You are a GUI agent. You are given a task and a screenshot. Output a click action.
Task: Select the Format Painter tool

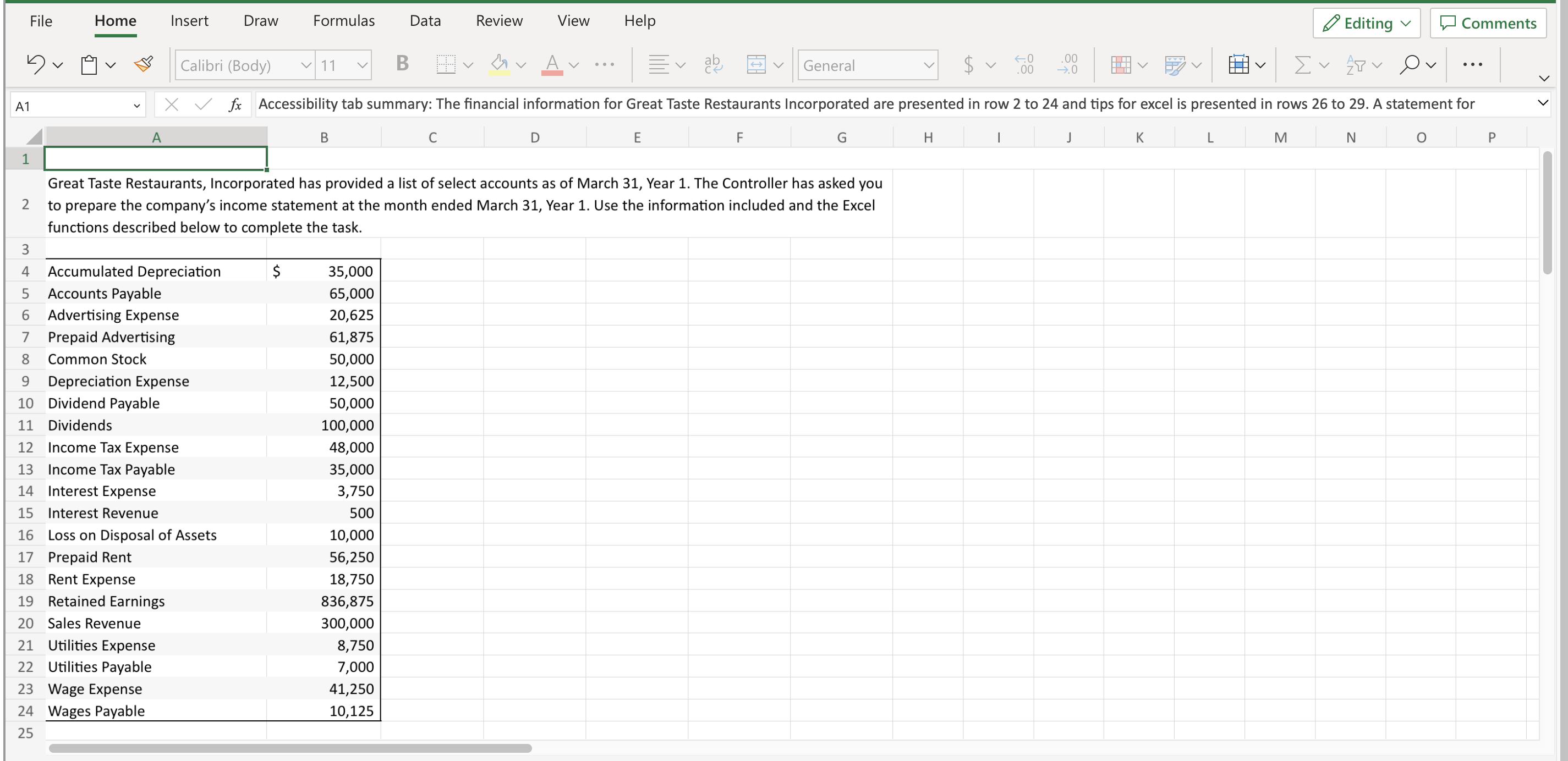pos(144,64)
